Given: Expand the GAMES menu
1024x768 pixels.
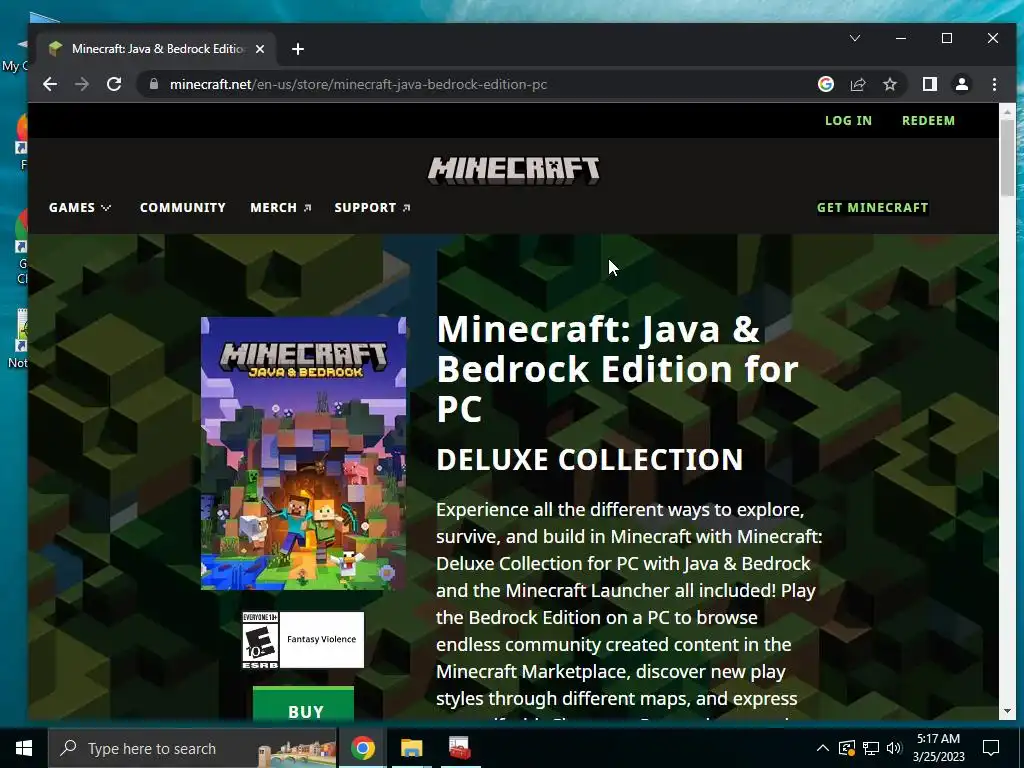Looking at the screenshot, I should click(x=80, y=208).
